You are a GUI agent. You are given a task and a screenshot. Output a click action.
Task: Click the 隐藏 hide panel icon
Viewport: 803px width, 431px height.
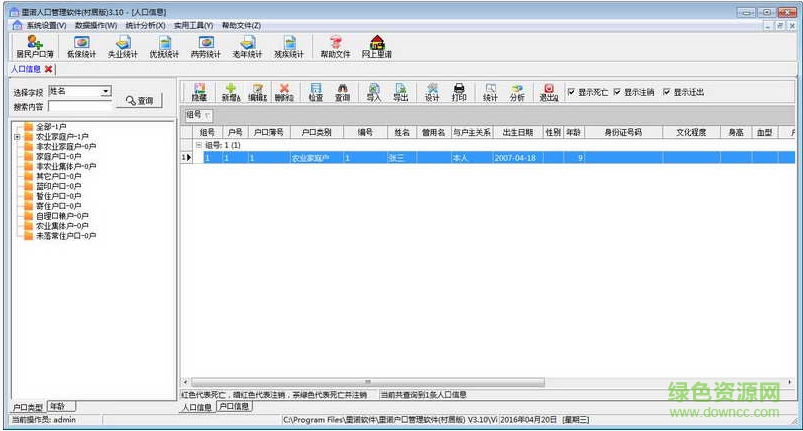point(199,92)
